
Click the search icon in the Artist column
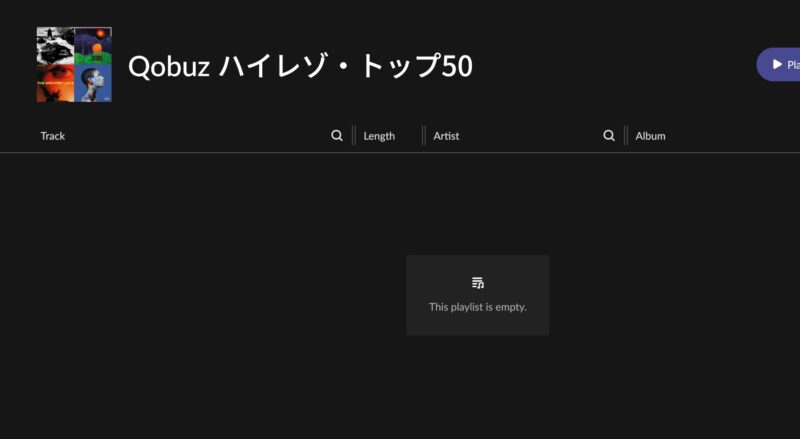[609, 136]
